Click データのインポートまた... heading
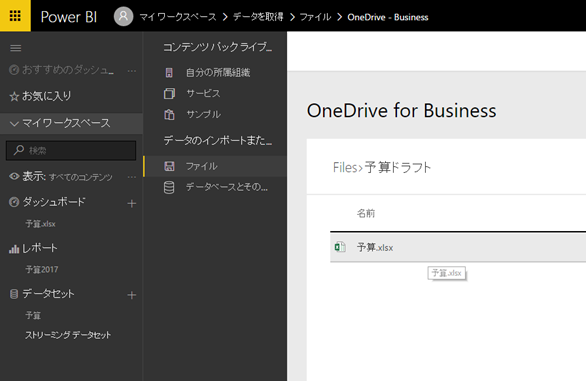The width and height of the screenshot is (586, 381). 218,141
